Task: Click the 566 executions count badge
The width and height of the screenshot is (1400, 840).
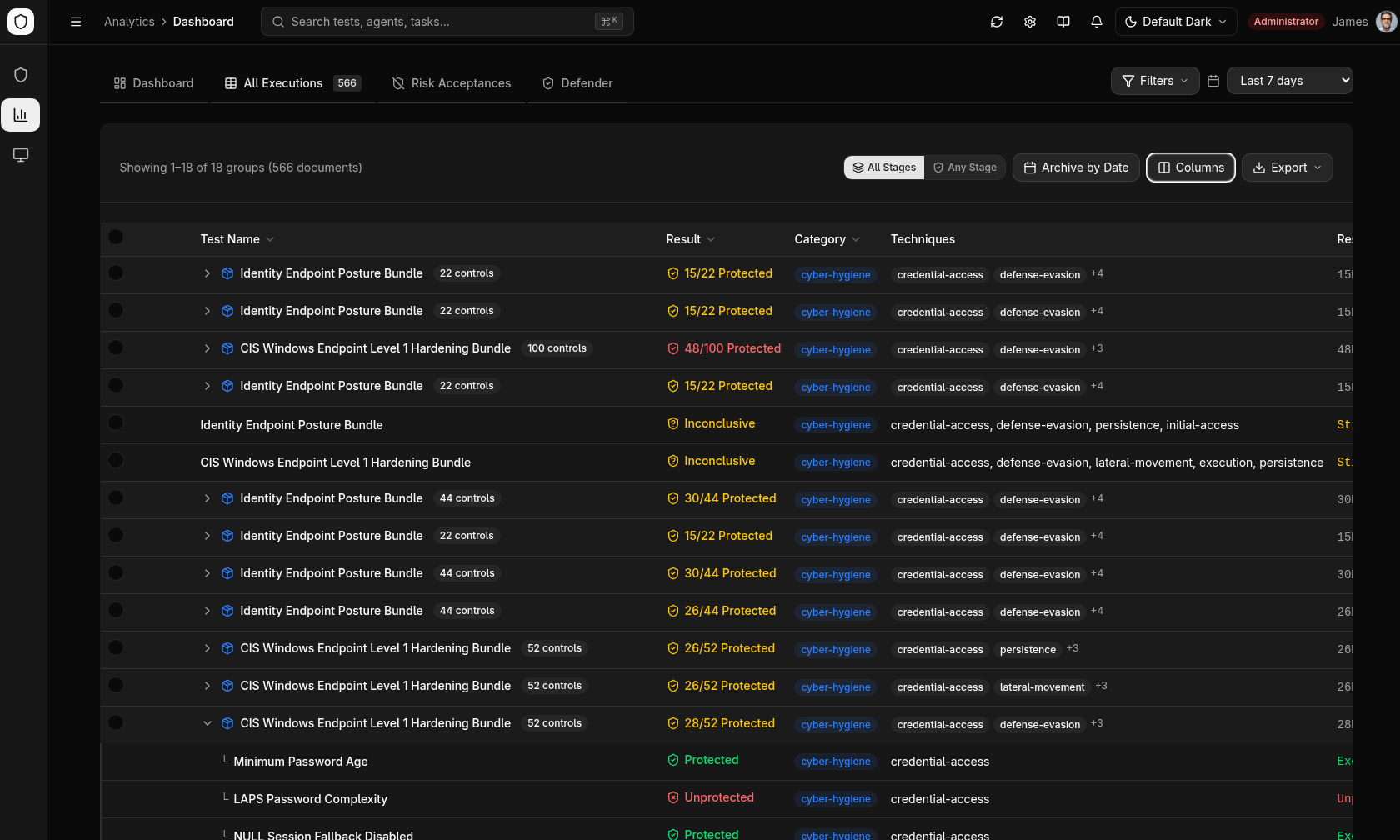Action: point(347,83)
